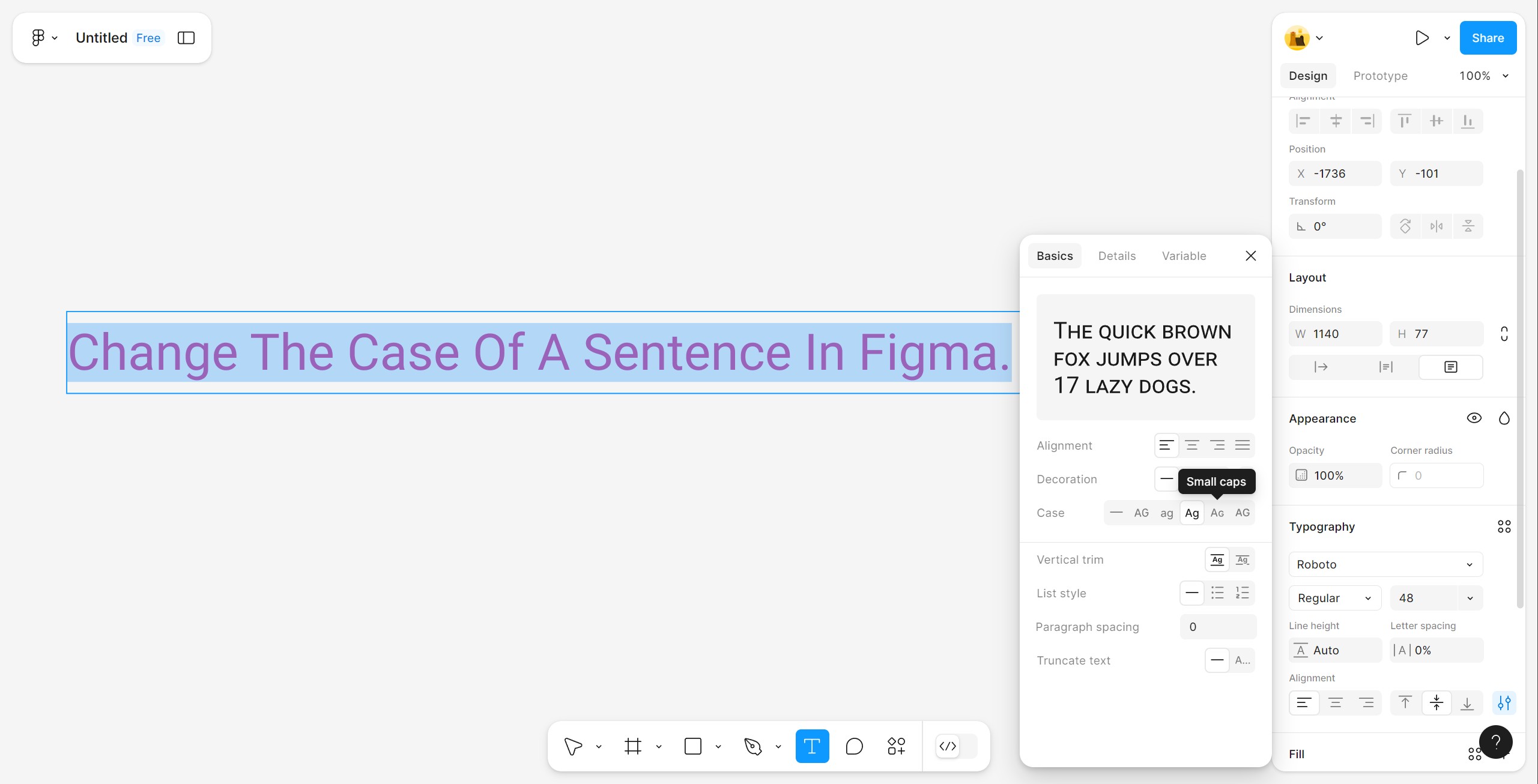Select the Pen tool
This screenshot has height=784, width=1538.
coord(752,746)
